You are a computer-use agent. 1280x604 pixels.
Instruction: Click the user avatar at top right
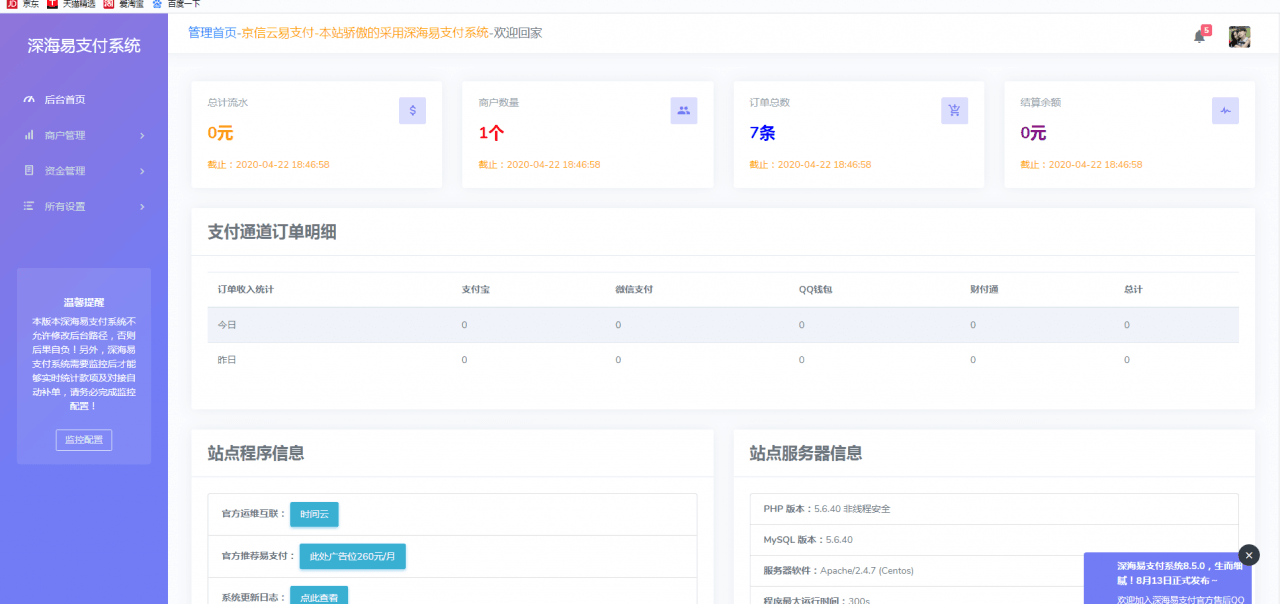pos(1239,34)
